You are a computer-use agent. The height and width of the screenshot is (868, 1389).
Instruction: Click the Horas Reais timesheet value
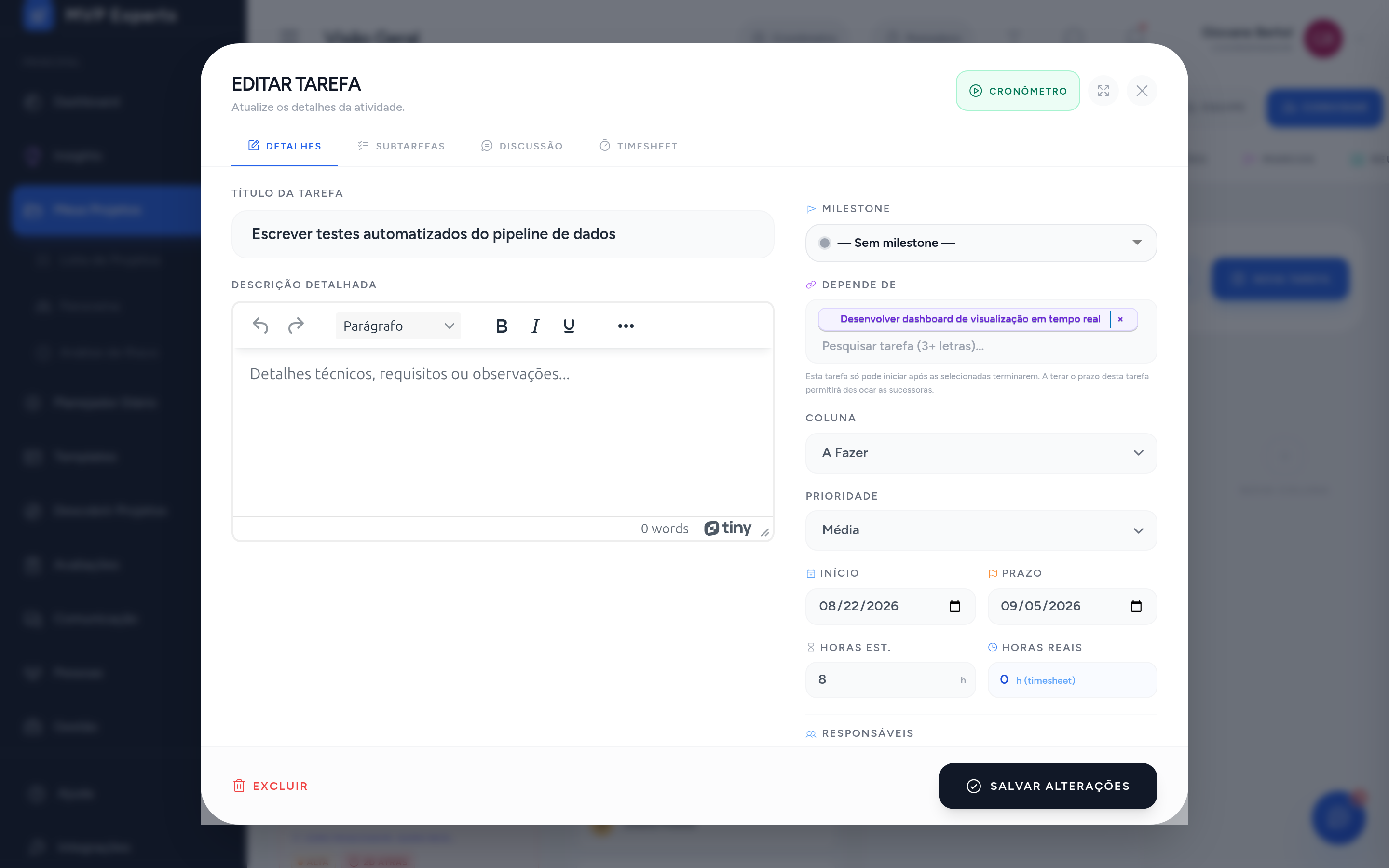pos(1072,680)
